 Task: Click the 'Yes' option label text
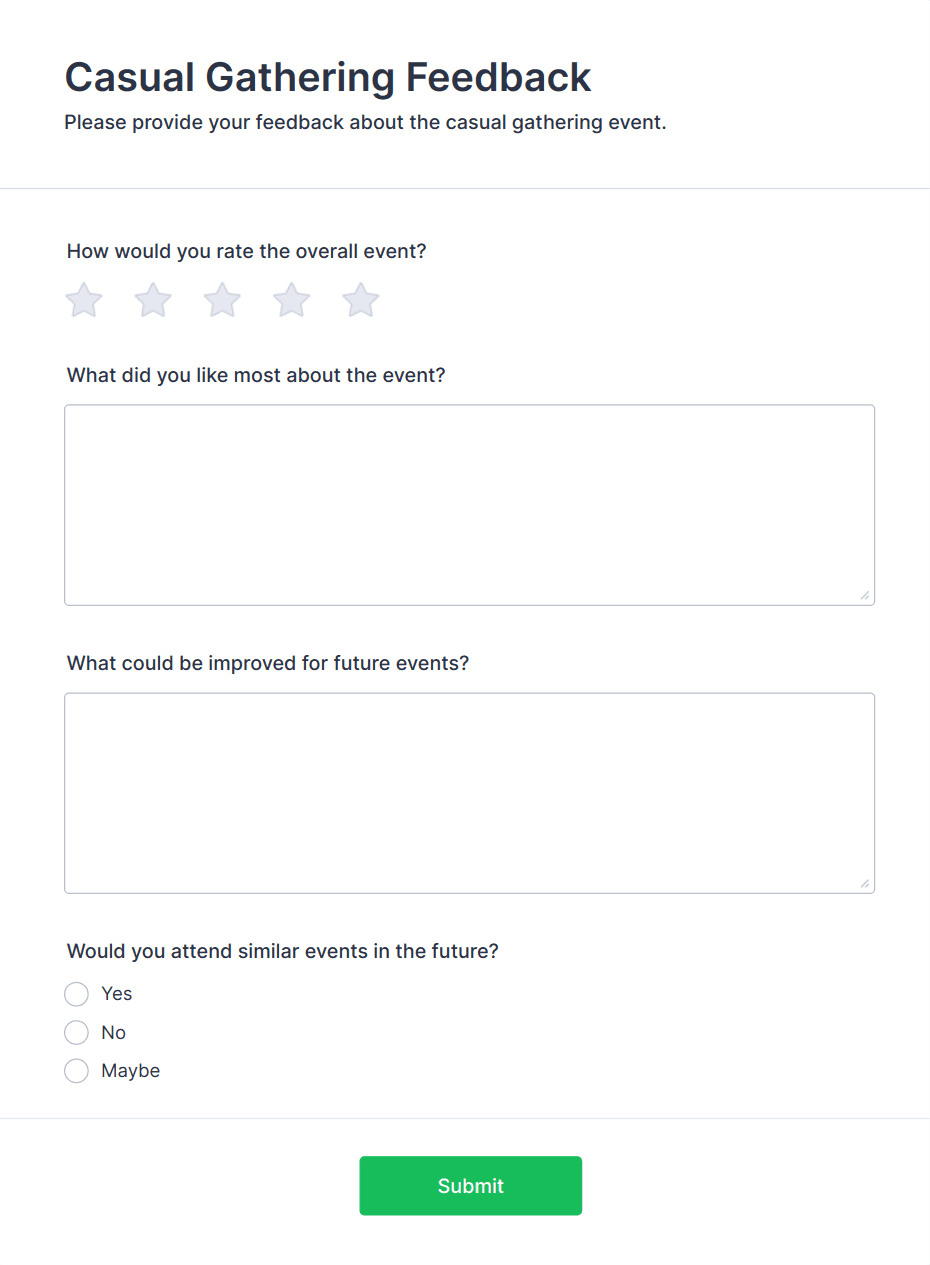tap(117, 994)
